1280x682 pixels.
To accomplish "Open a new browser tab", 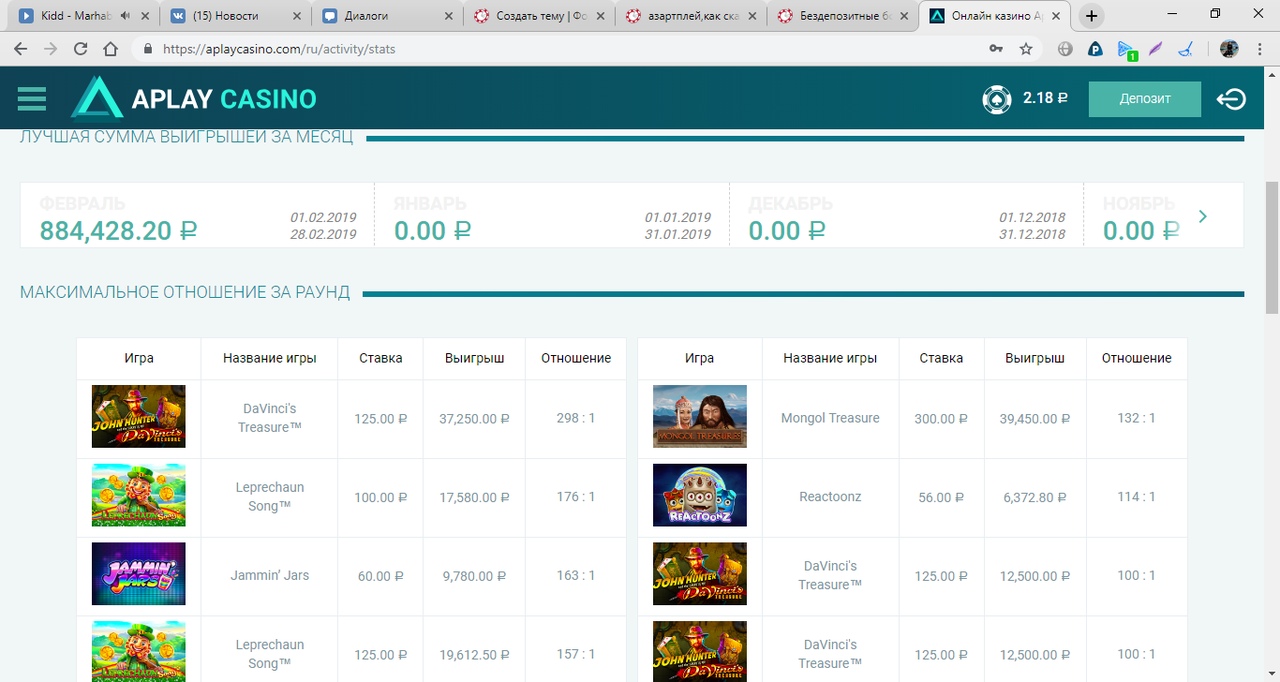I will (x=1091, y=16).
